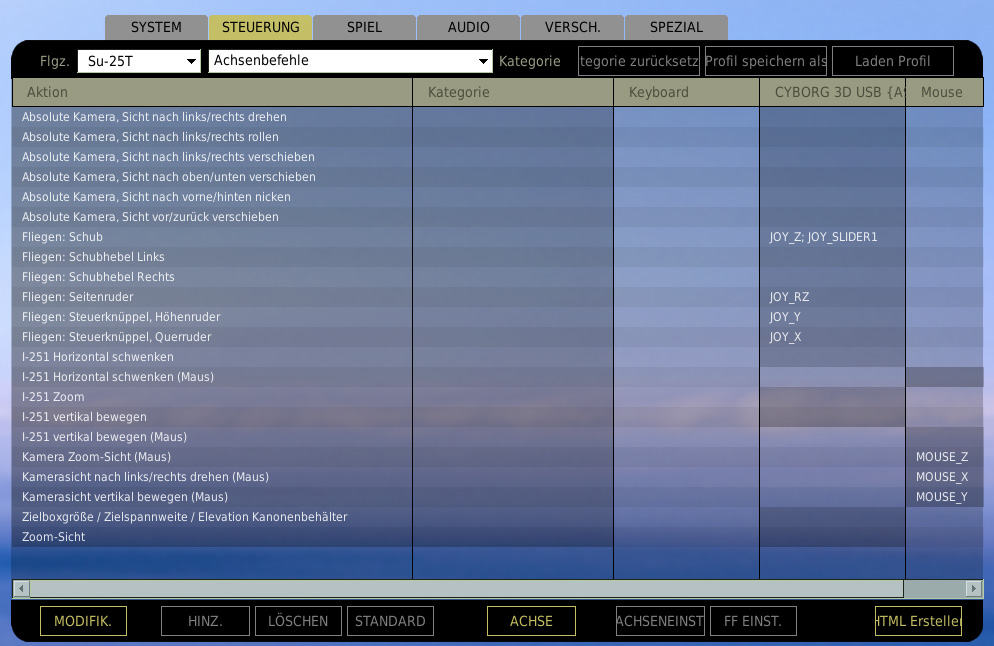Image resolution: width=994 pixels, height=646 pixels.
Task: Open the VERSCH. tab
Action: coord(572,27)
